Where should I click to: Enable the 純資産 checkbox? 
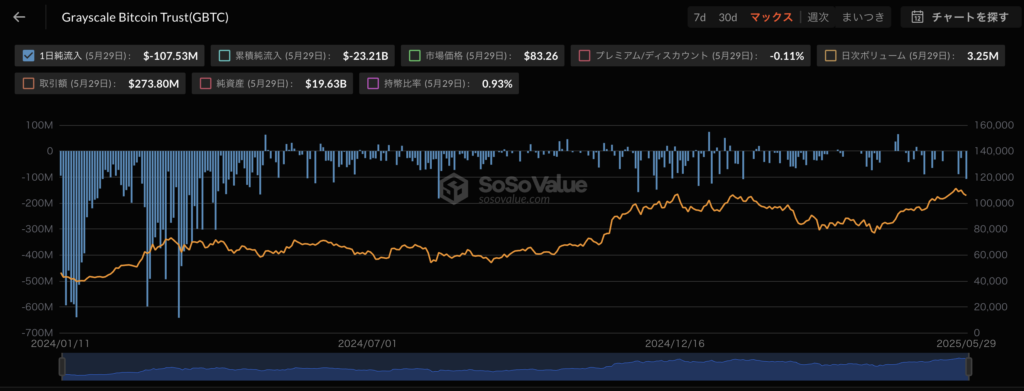tap(205, 84)
